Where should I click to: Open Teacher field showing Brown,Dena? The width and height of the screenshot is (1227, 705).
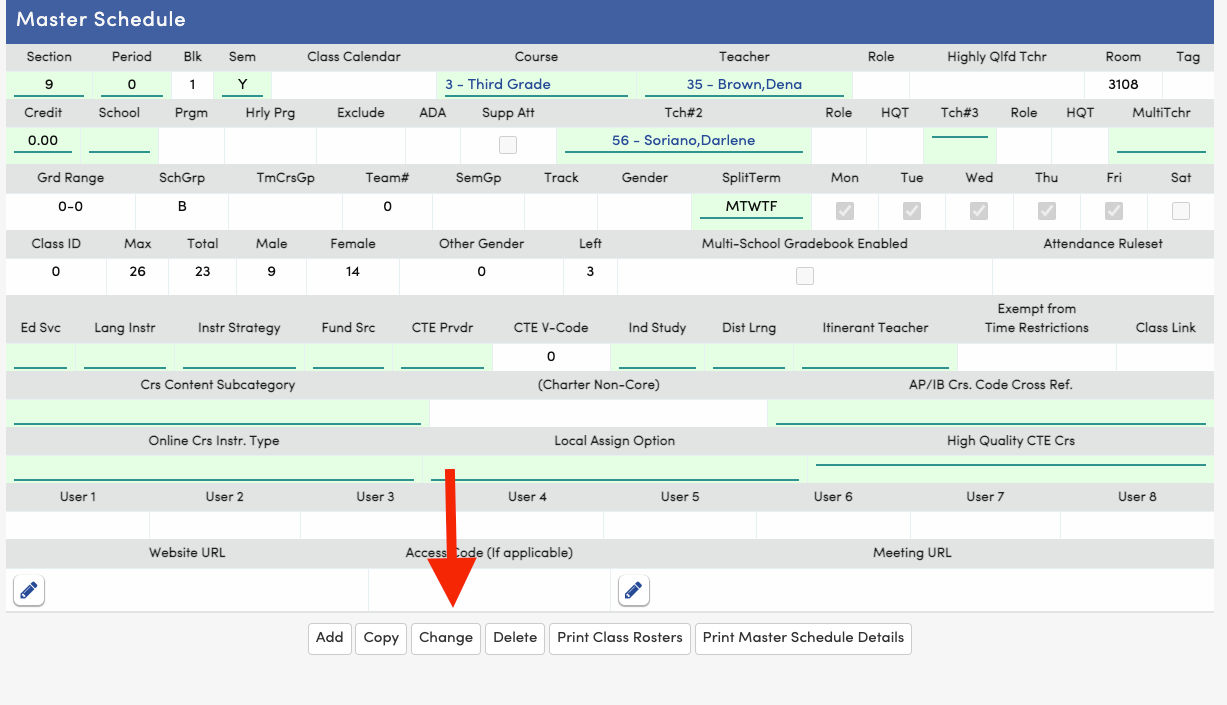coord(744,85)
